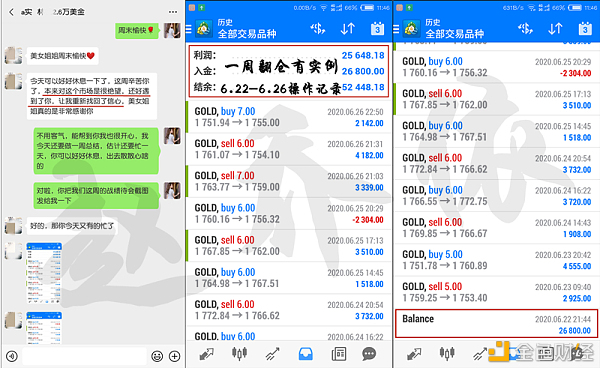The height and width of the screenshot is (368, 600).
Task: Open the Balance entry dated 2020.06.22 21:44
Action: [x=497, y=324]
